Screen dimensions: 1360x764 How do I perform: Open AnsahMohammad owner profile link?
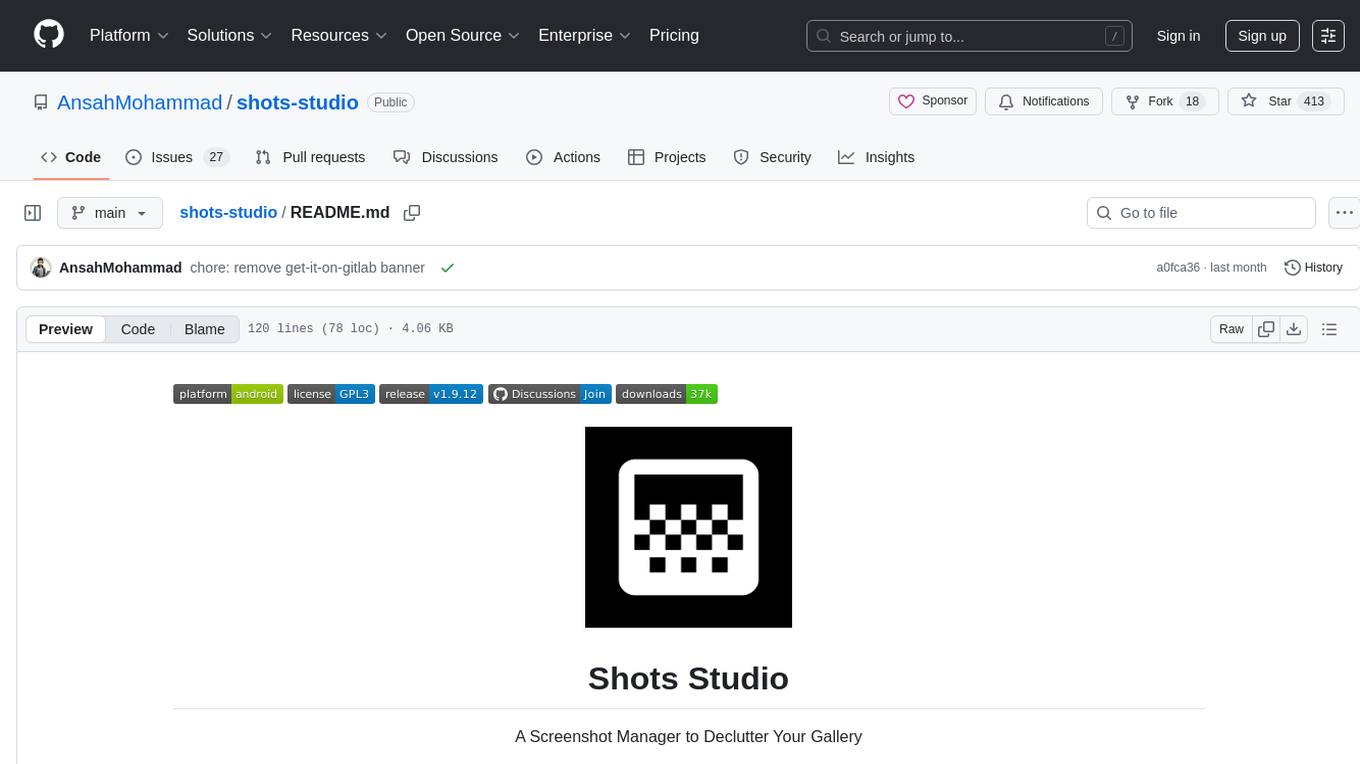tap(139, 102)
